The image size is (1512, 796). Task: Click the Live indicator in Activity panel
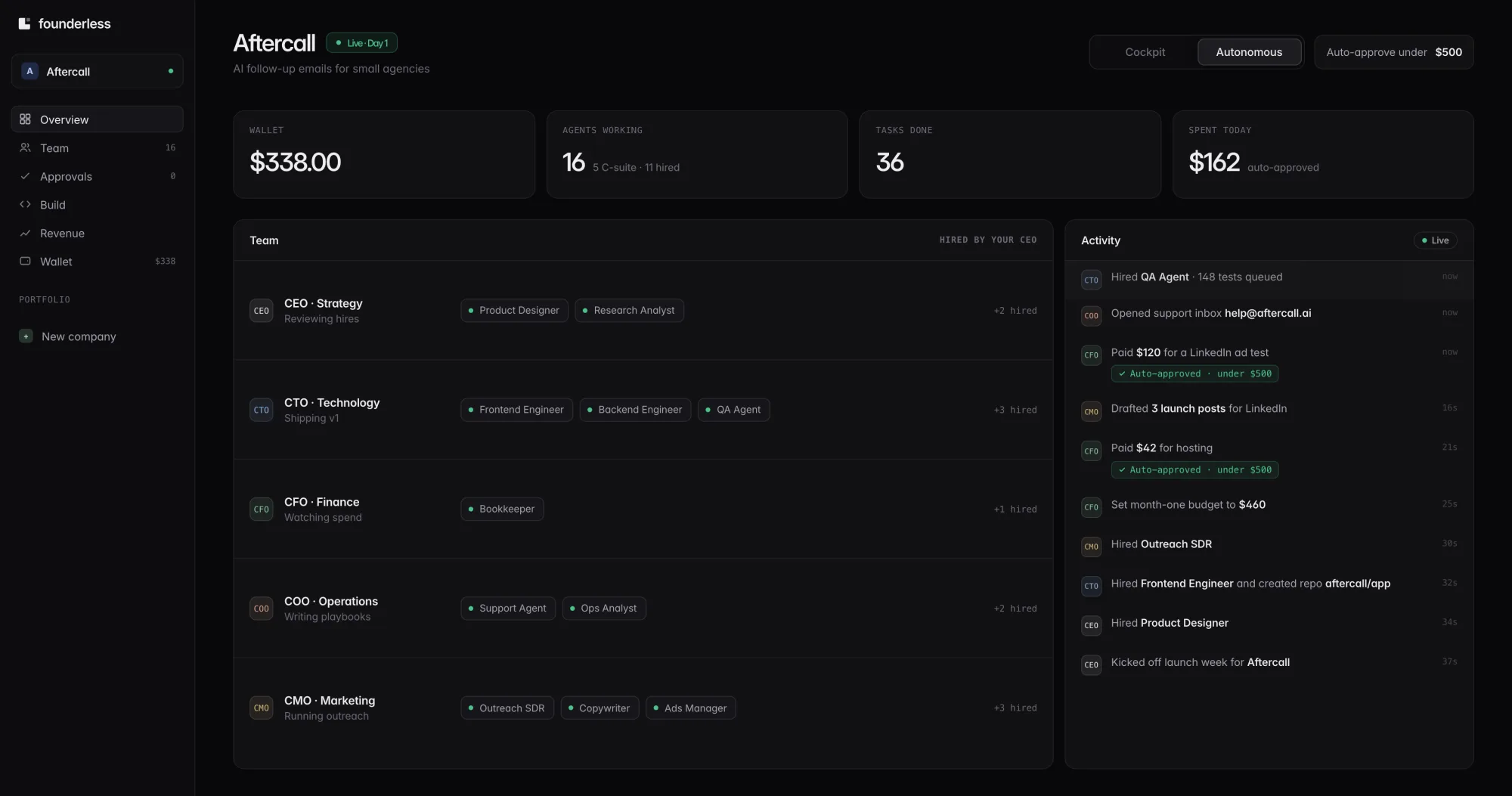click(1435, 240)
